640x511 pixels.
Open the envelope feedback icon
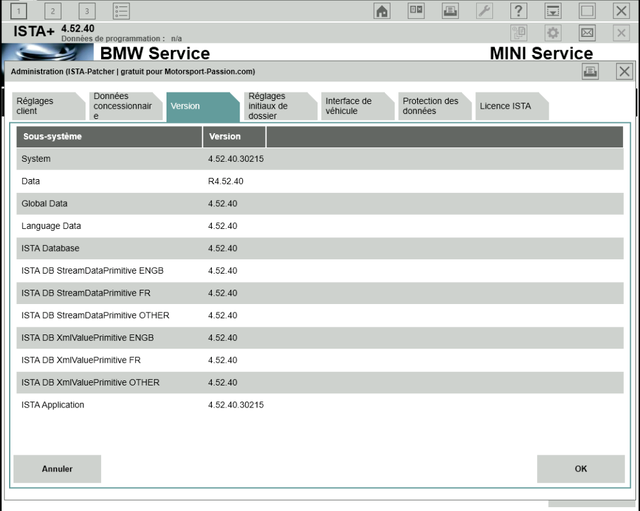(587, 33)
